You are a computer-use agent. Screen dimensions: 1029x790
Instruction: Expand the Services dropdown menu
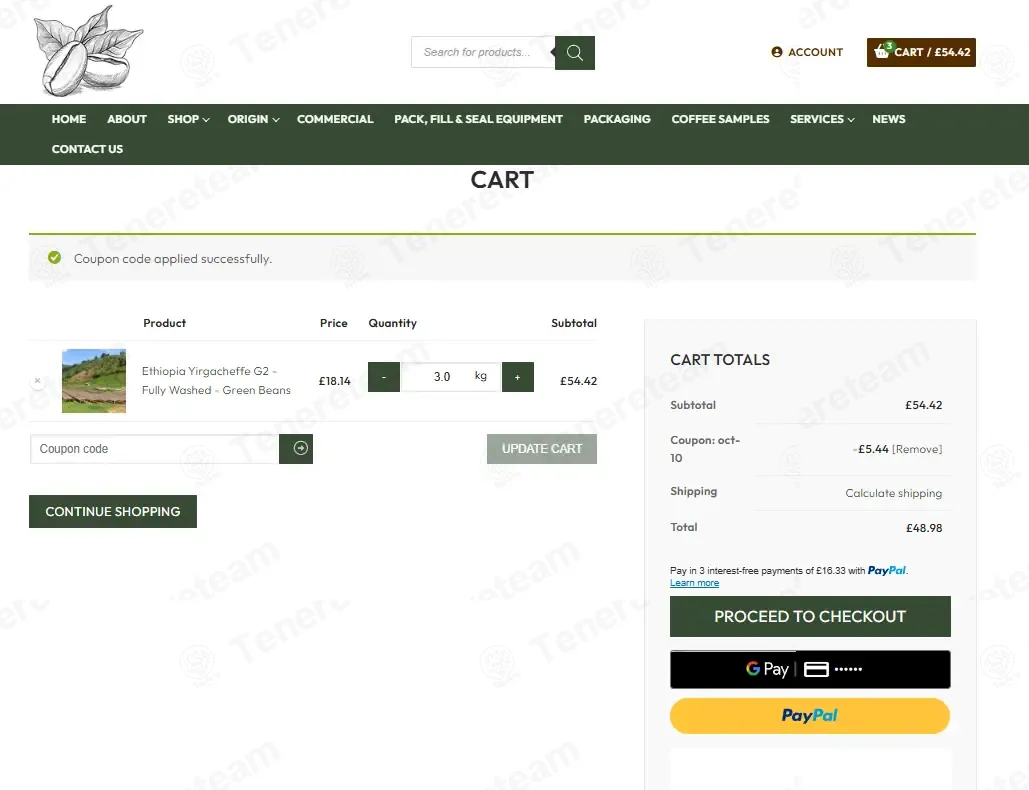[821, 119]
